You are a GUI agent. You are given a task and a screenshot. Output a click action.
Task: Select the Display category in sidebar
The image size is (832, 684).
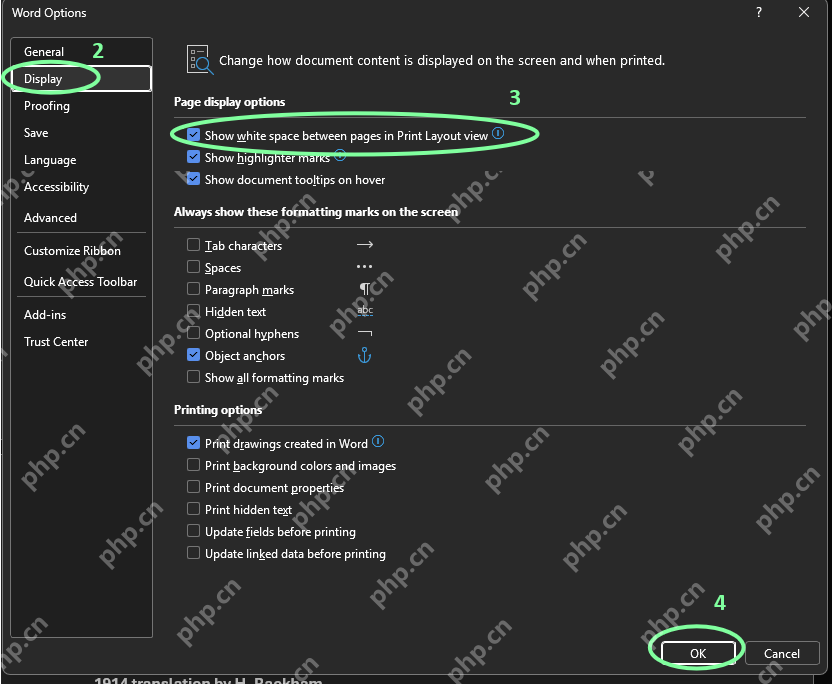pos(81,79)
